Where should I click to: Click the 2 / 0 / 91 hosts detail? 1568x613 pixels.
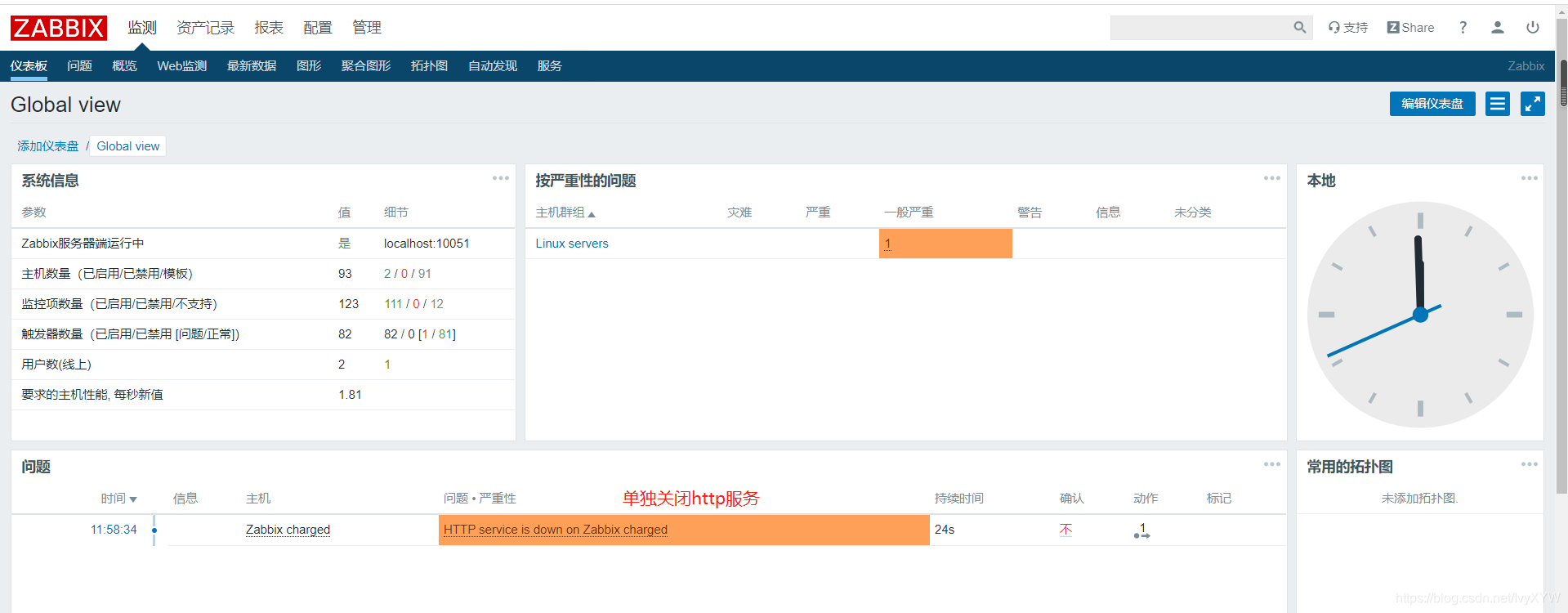407,274
